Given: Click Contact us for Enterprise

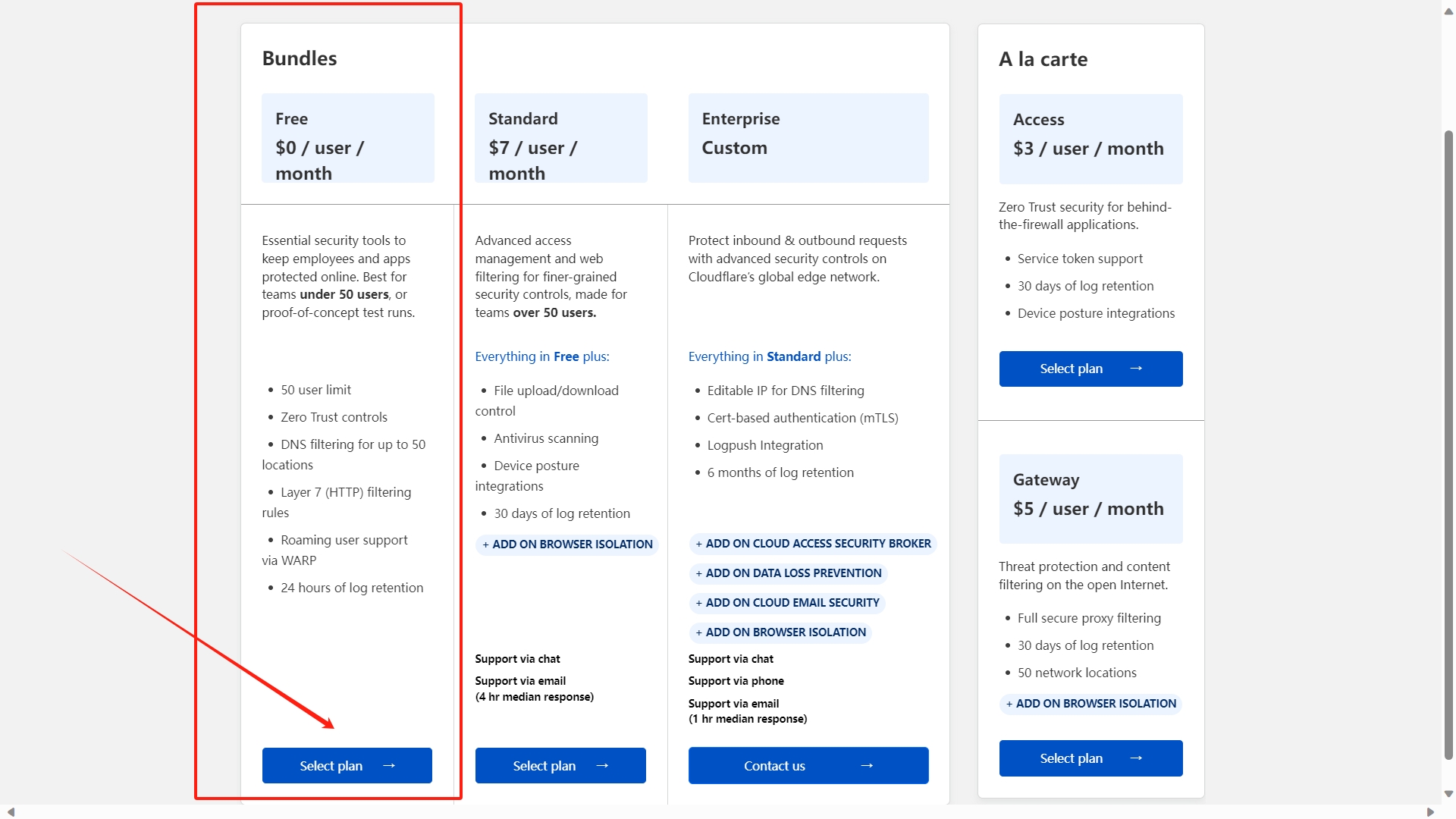Looking at the screenshot, I should (x=808, y=765).
